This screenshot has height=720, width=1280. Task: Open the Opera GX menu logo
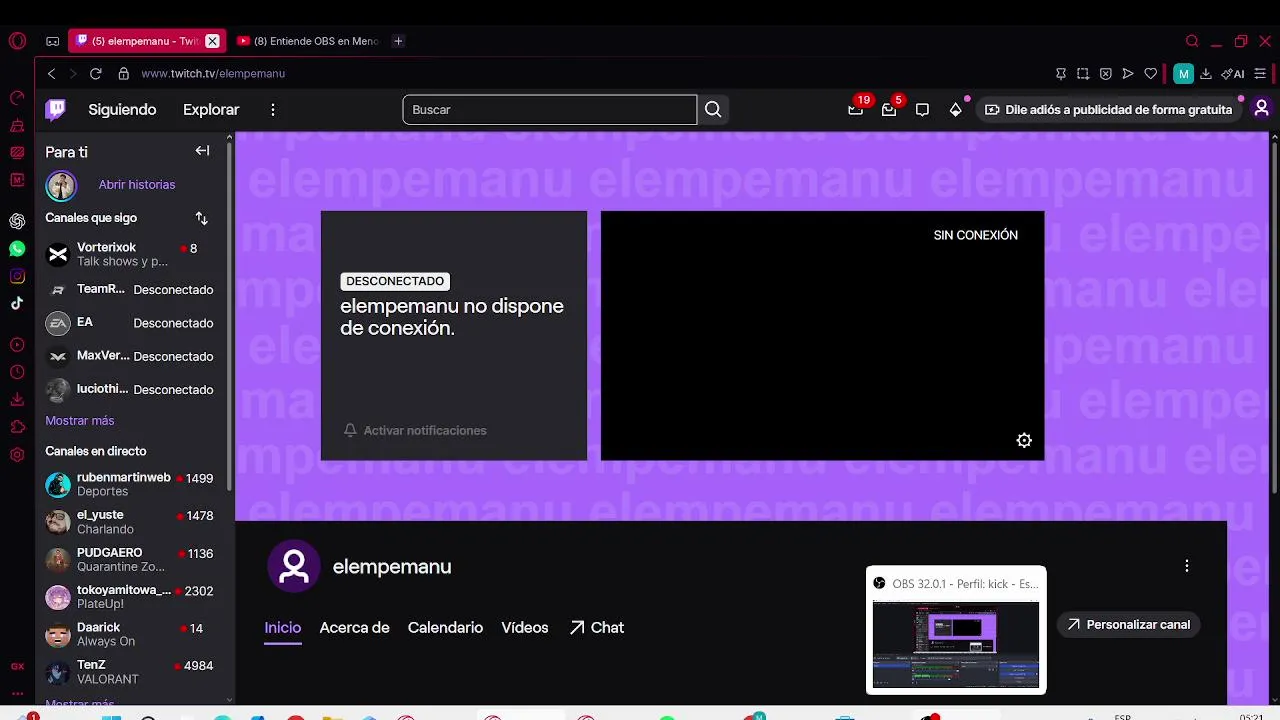coord(17,41)
